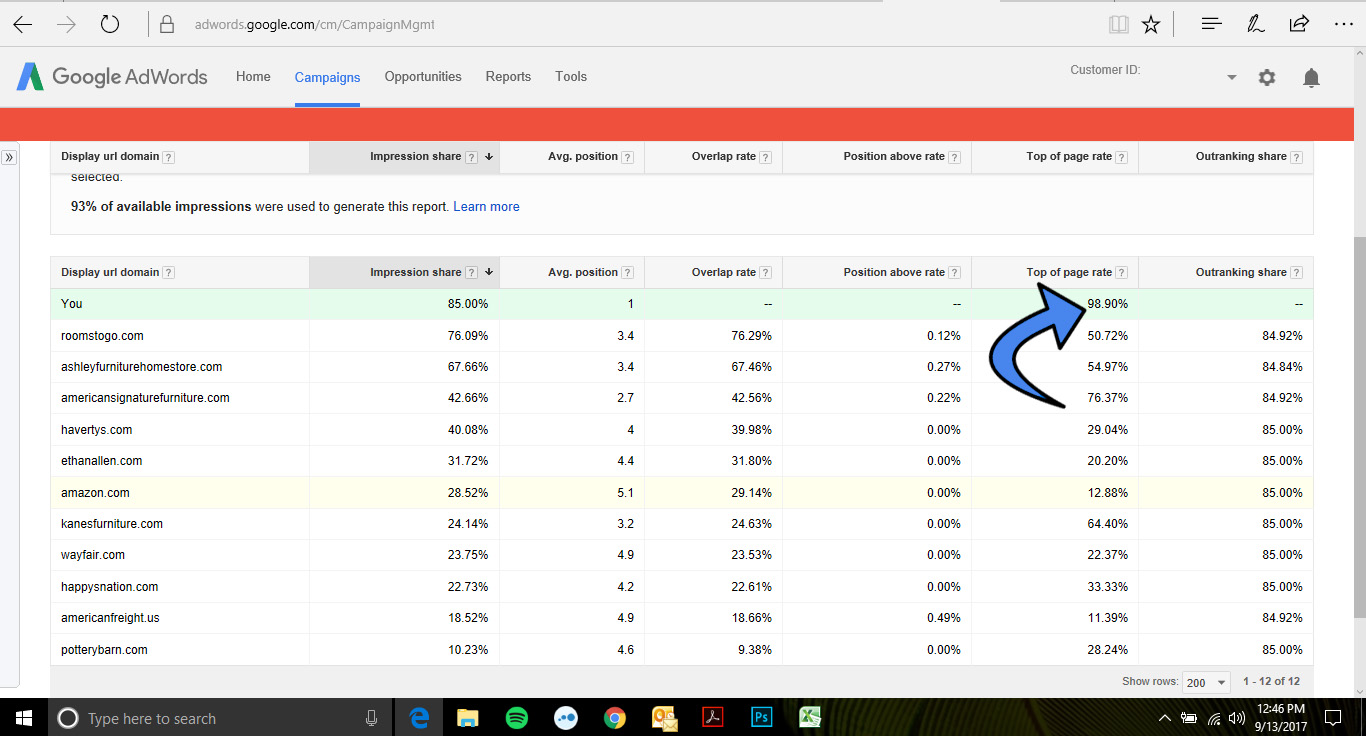Click the browser favorites star icon

(1151, 24)
